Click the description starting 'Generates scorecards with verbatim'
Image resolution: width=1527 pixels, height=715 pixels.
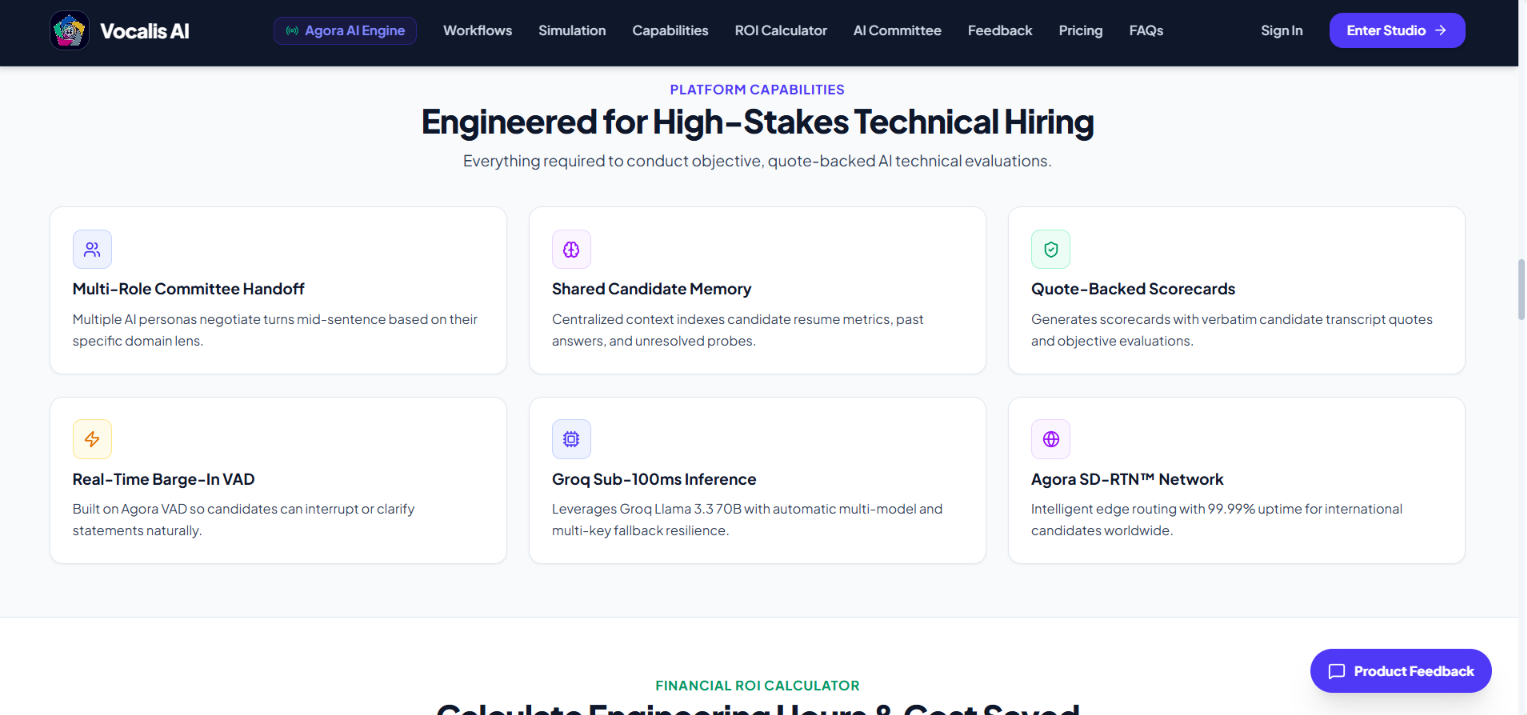coord(1232,330)
